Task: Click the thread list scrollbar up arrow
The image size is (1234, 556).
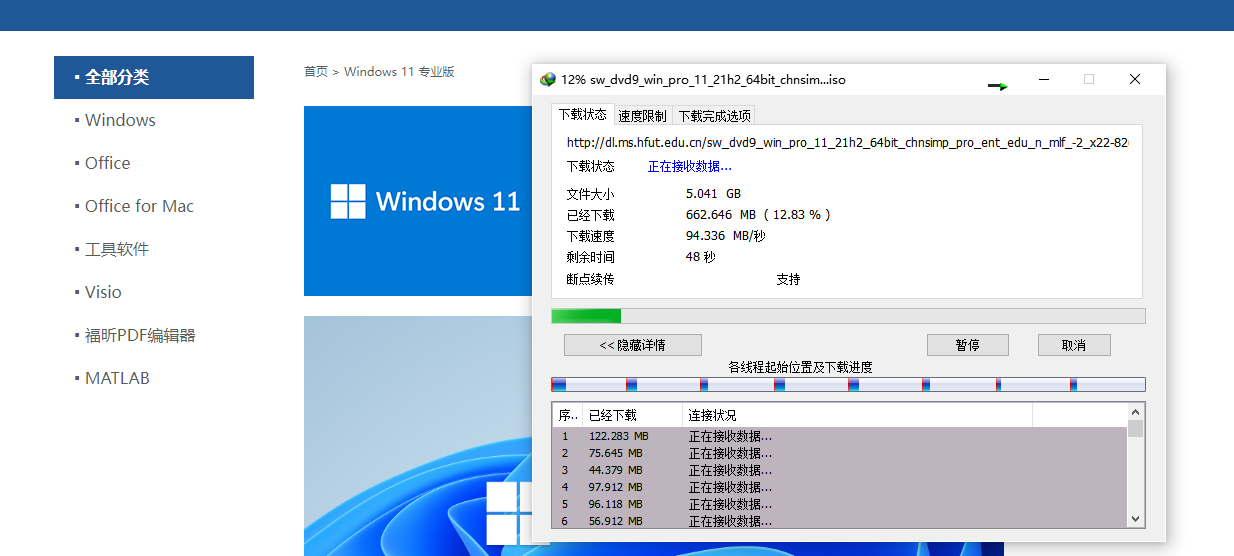Action: [x=1135, y=411]
